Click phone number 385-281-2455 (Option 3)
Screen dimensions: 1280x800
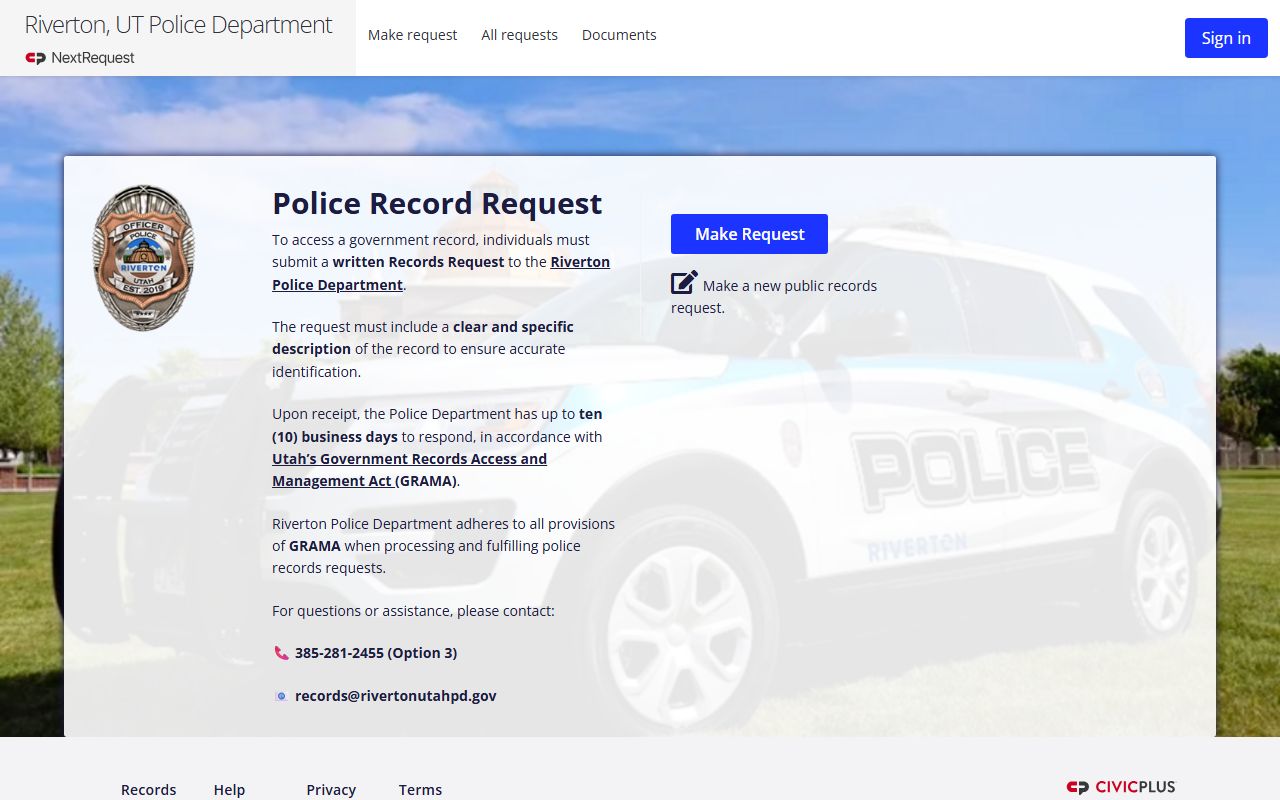point(376,653)
